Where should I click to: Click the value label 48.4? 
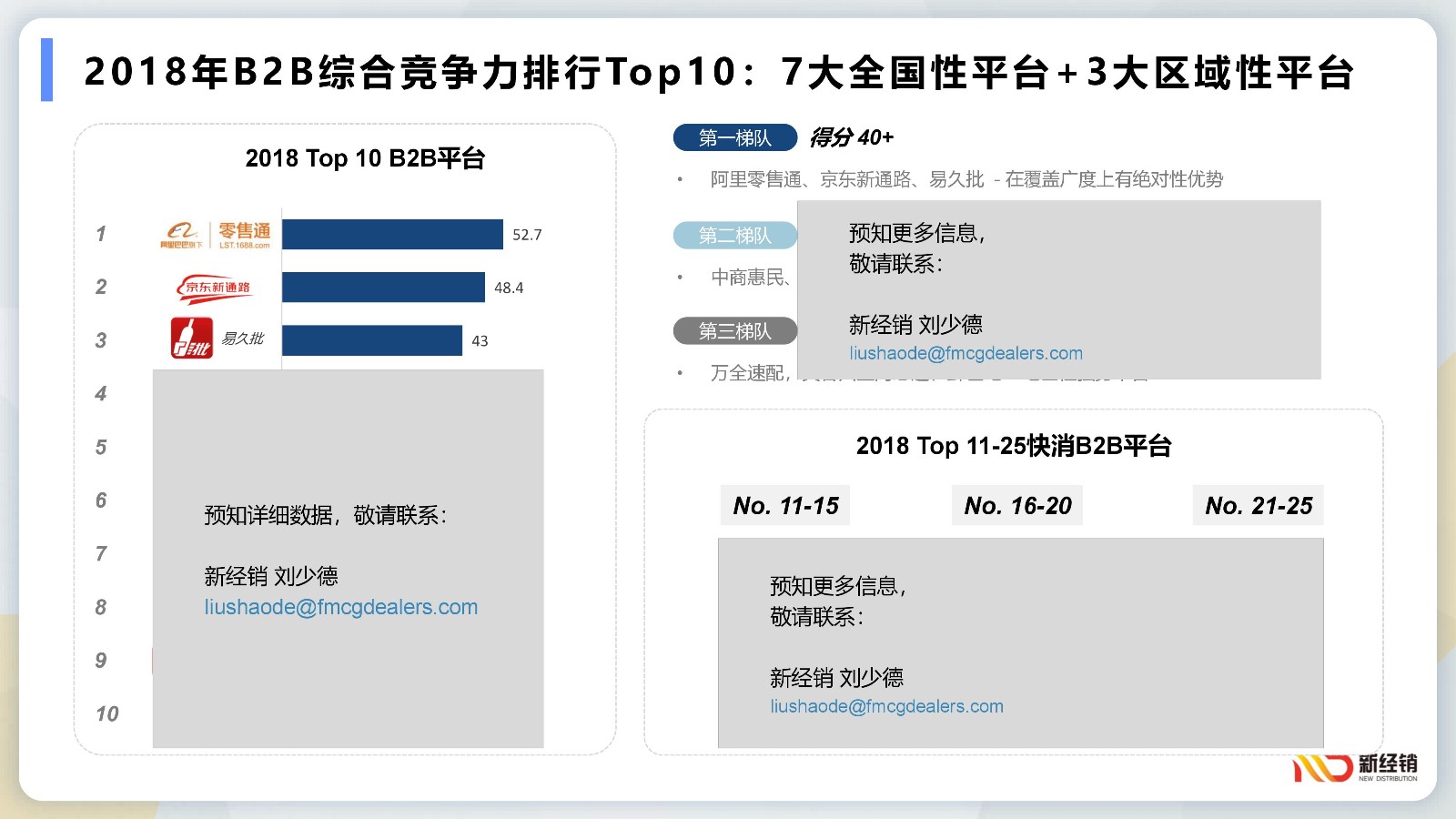509,288
